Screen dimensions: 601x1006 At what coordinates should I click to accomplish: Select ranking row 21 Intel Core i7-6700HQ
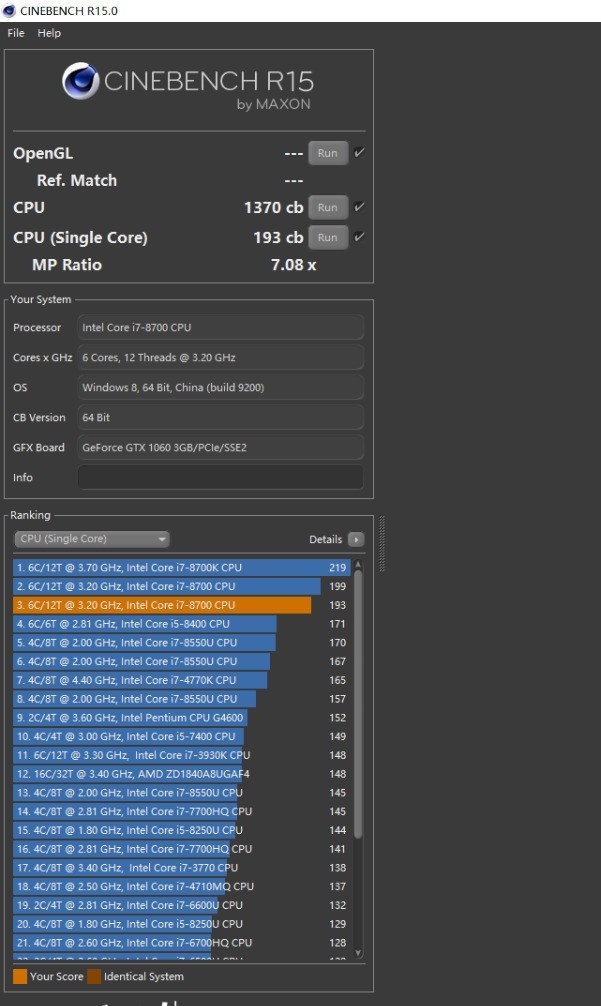[182, 942]
